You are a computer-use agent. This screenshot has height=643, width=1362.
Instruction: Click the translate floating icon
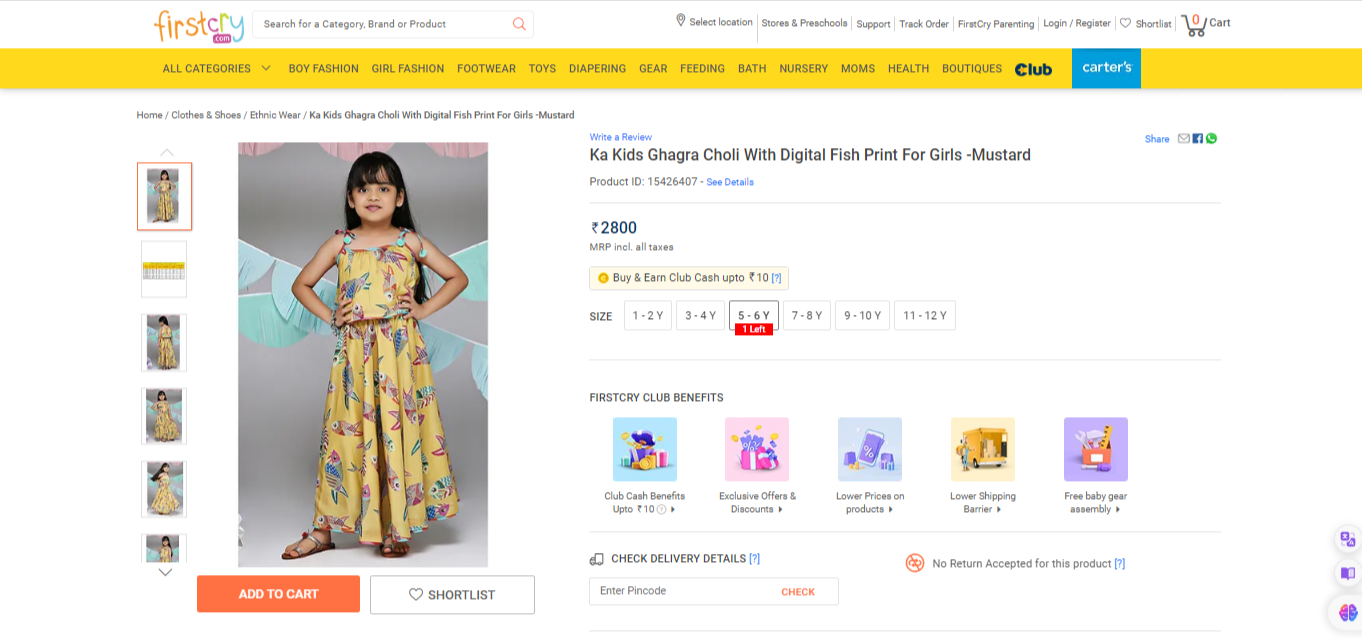pos(1347,539)
